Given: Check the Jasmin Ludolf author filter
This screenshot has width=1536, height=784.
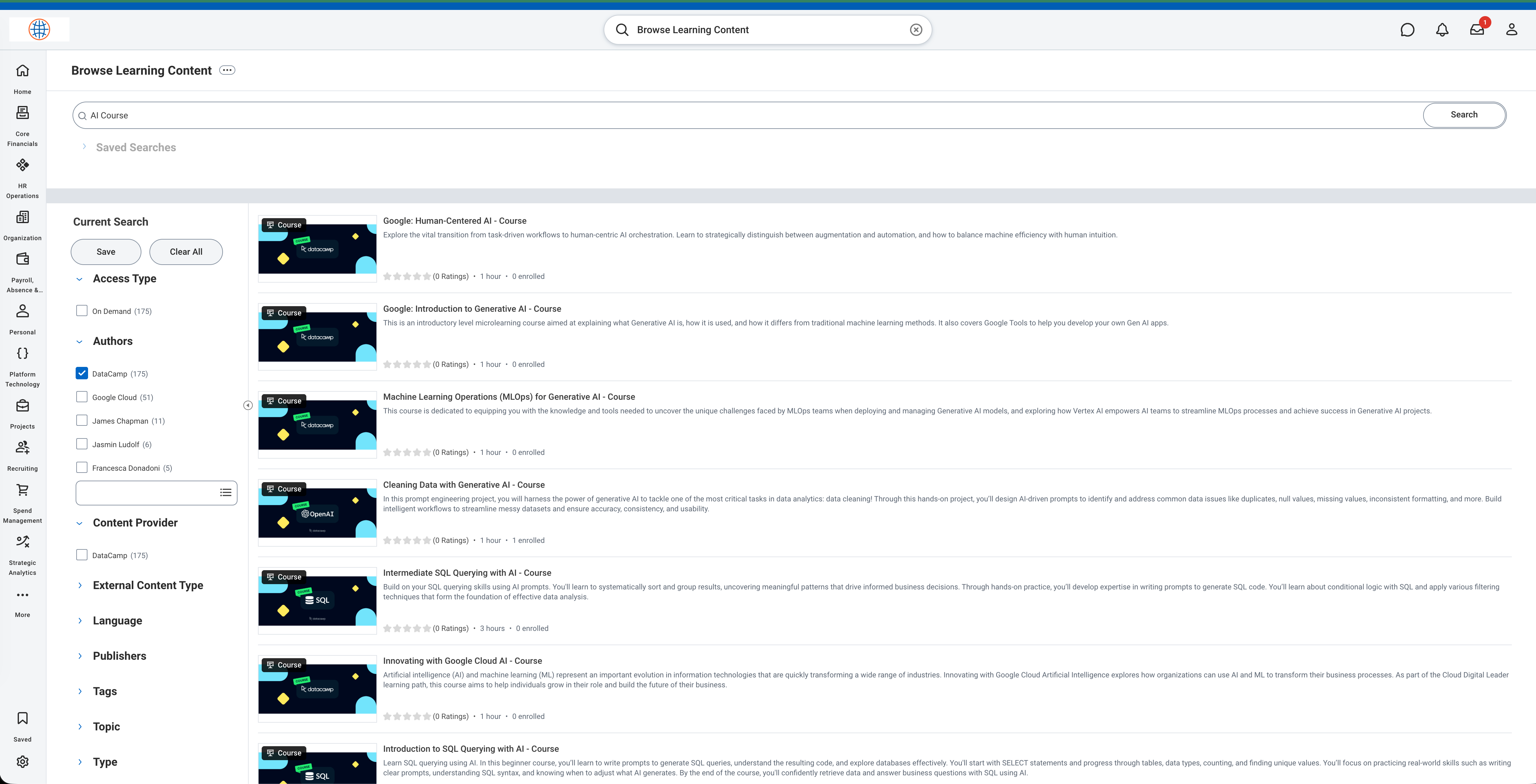Looking at the screenshot, I should (x=82, y=444).
